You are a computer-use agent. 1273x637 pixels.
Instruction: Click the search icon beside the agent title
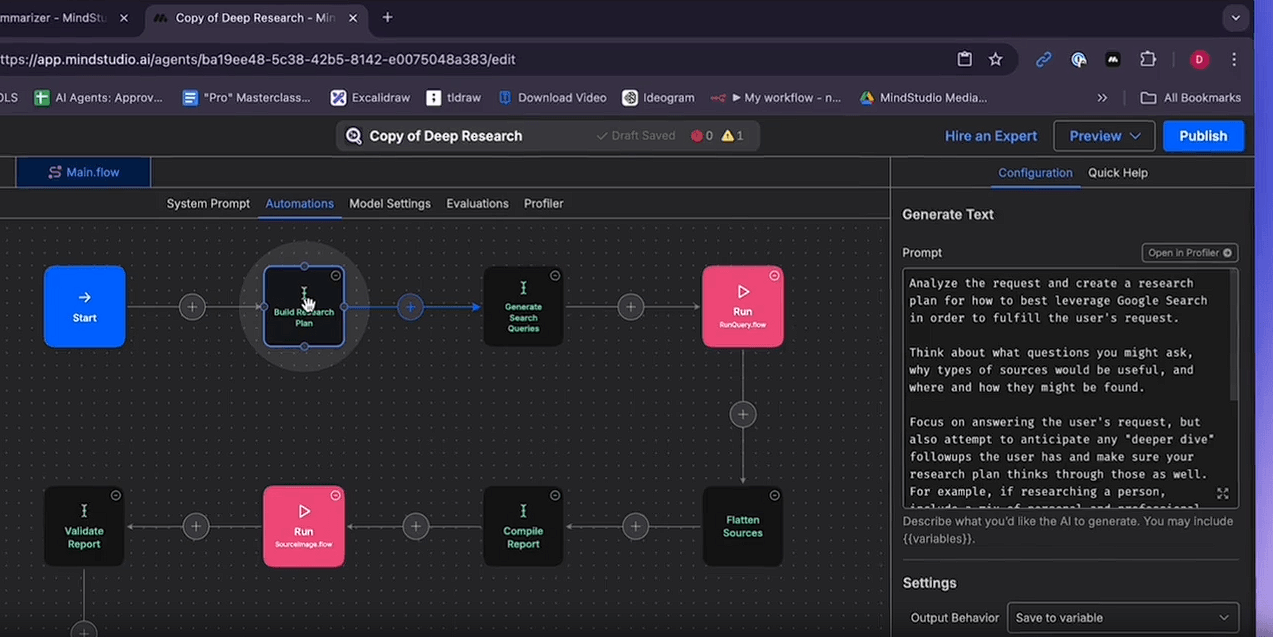(x=353, y=136)
